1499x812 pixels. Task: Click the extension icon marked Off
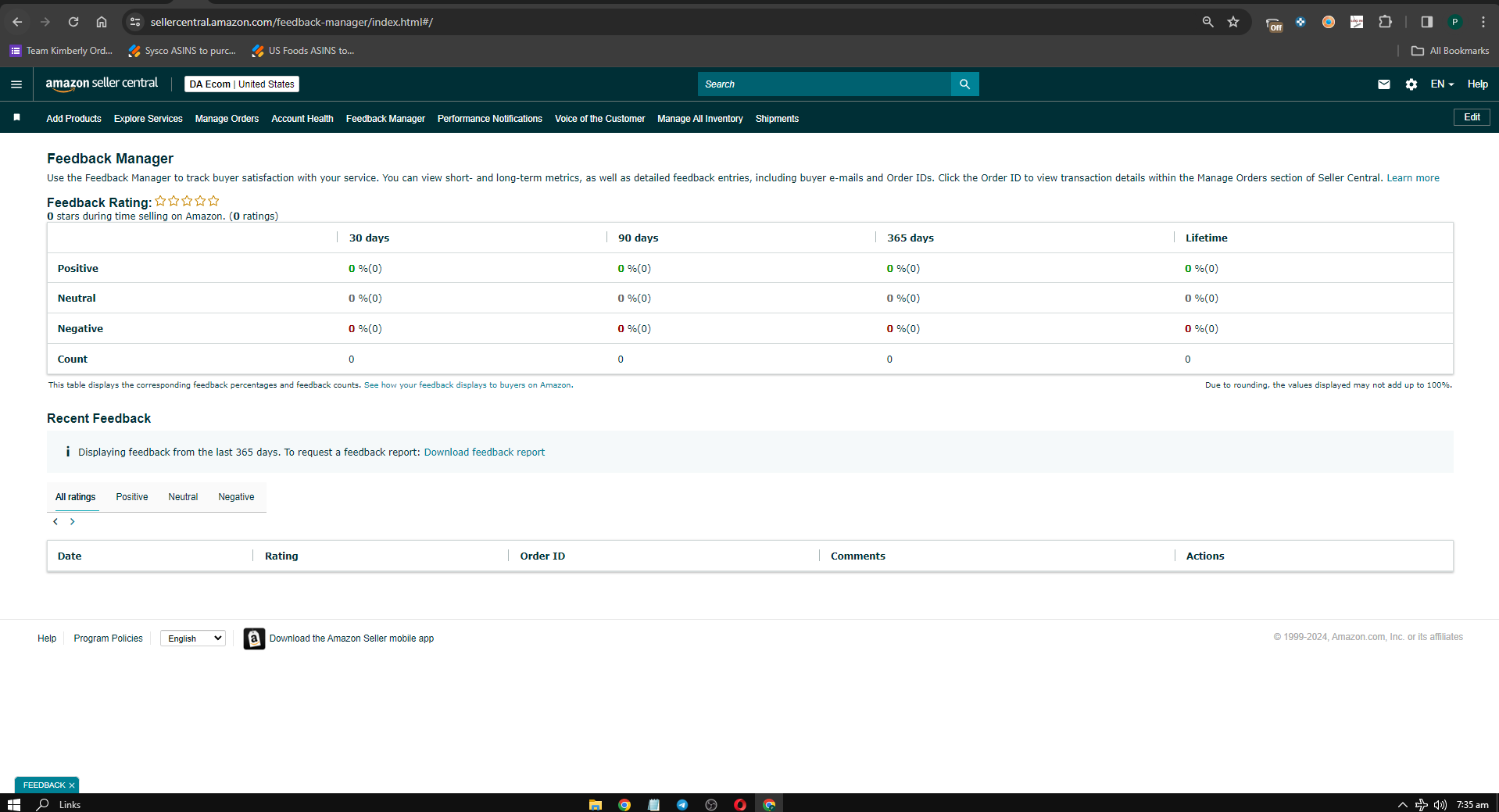click(1274, 23)
